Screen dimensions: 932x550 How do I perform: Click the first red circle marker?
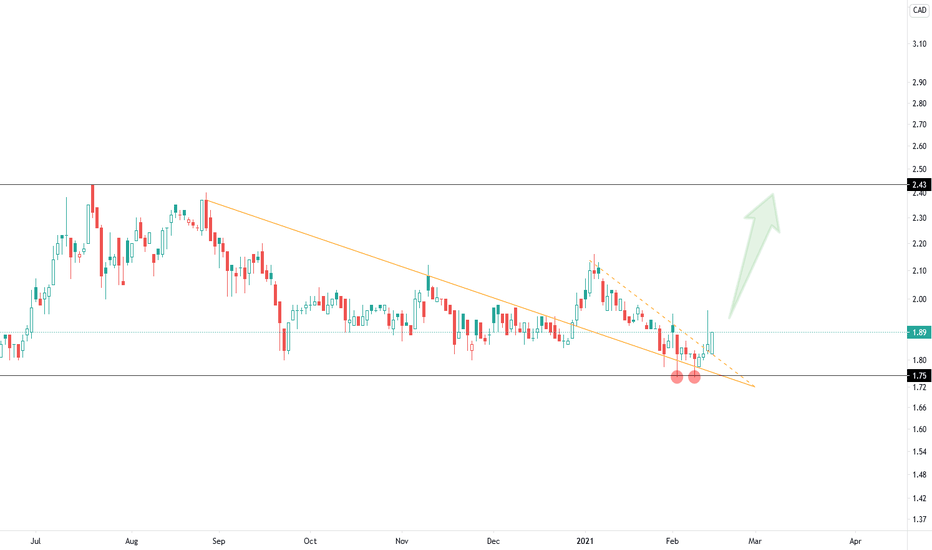[x=676, y=376]
